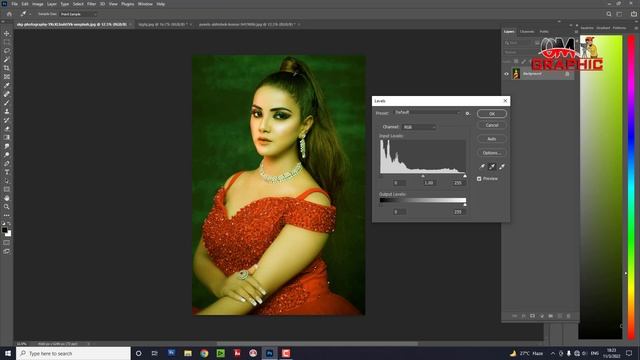
Task: Open Chrome from the taskbar
Action: click(x=204, y=353)
